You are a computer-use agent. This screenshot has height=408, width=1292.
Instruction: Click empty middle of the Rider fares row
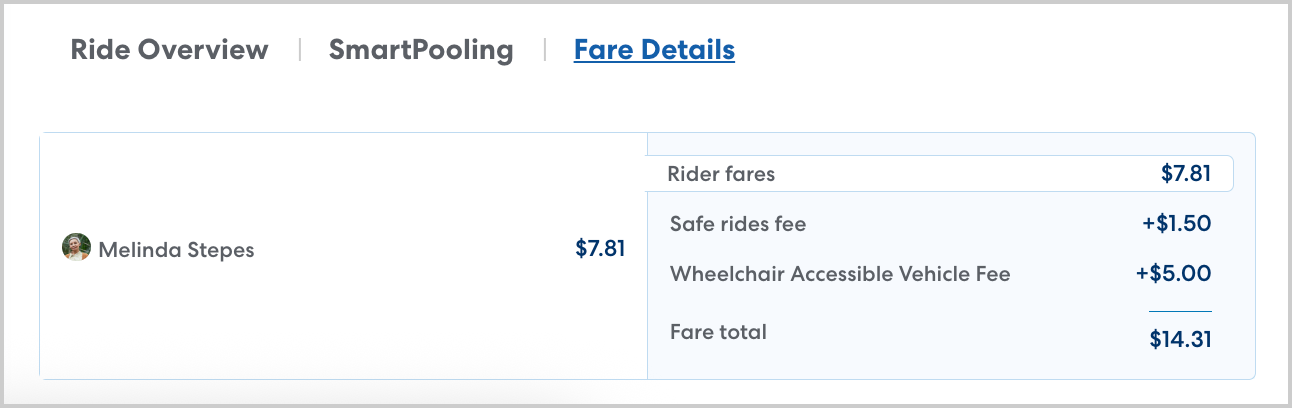point(960,174)
